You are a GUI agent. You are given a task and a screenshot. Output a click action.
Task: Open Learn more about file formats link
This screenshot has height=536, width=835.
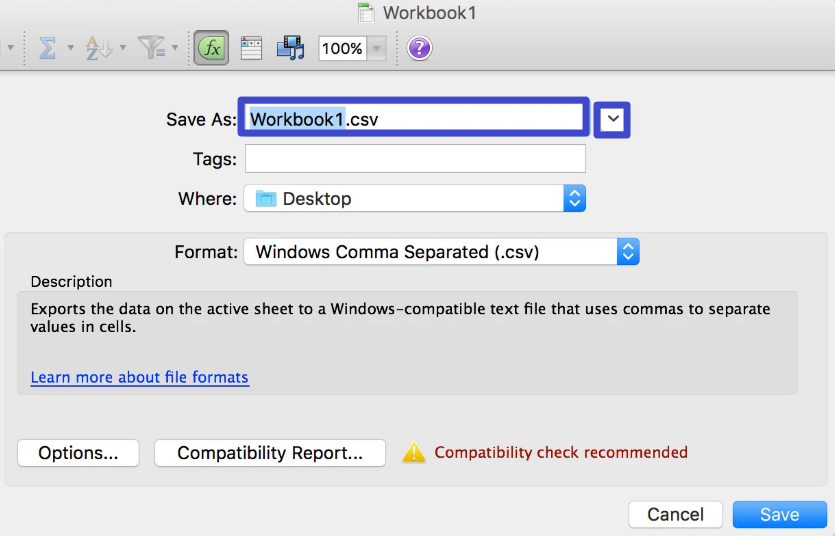click(x=140, y=377)
